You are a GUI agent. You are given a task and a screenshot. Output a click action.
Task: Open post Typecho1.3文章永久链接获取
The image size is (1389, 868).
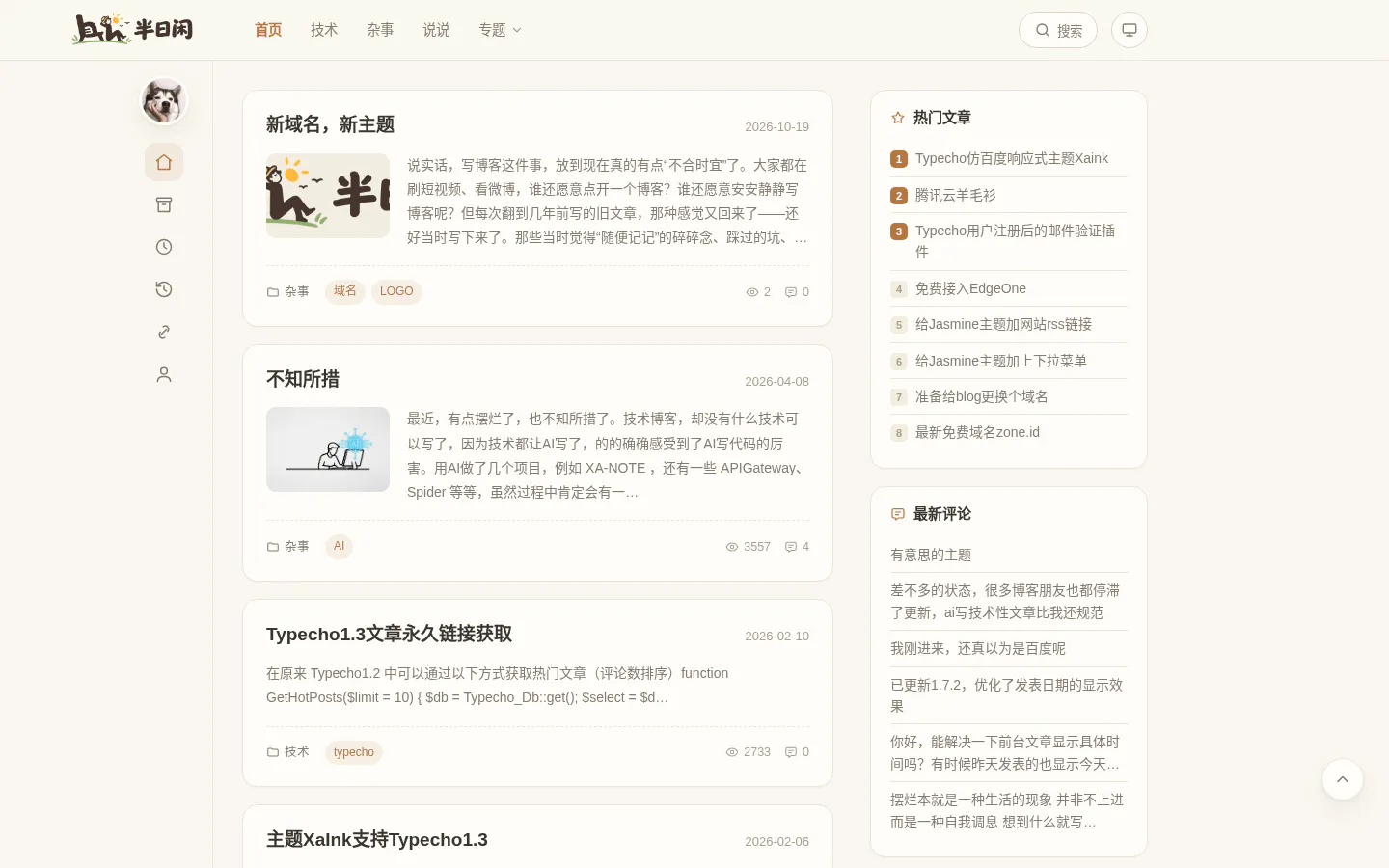coord(389,634)
